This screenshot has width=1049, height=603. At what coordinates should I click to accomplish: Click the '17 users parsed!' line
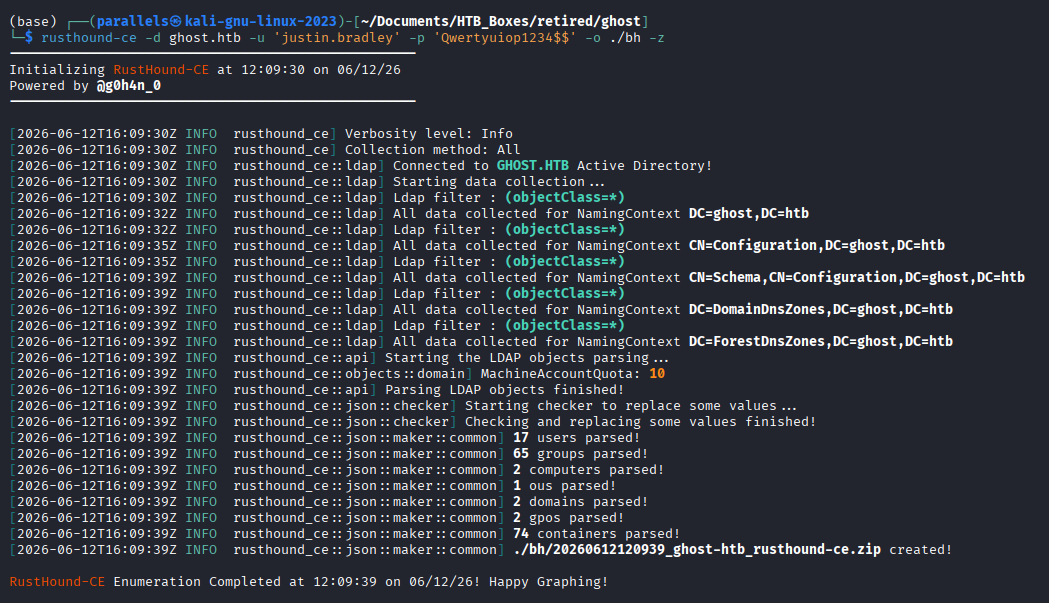(577, 438)
